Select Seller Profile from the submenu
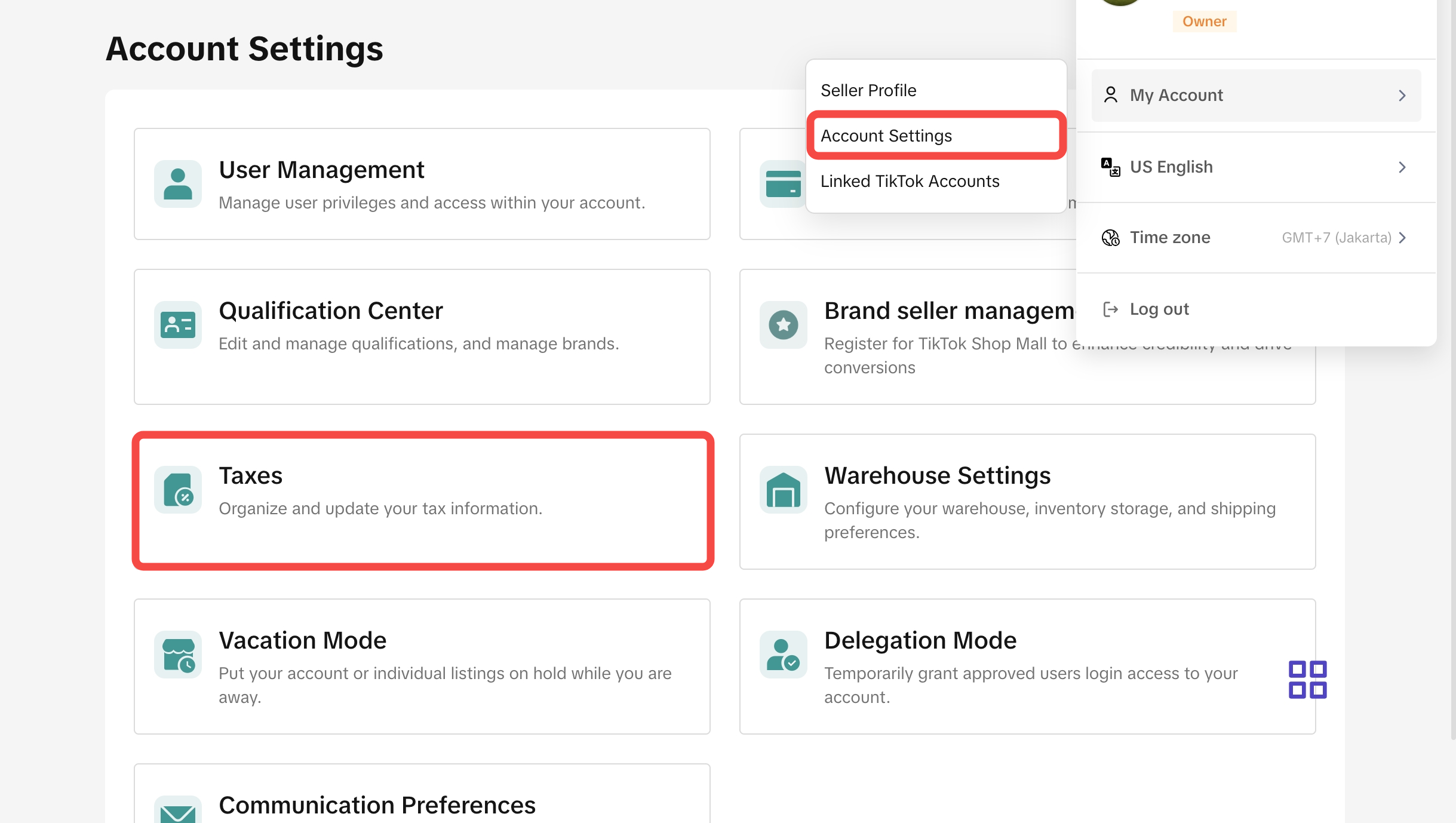 (868, 90)
